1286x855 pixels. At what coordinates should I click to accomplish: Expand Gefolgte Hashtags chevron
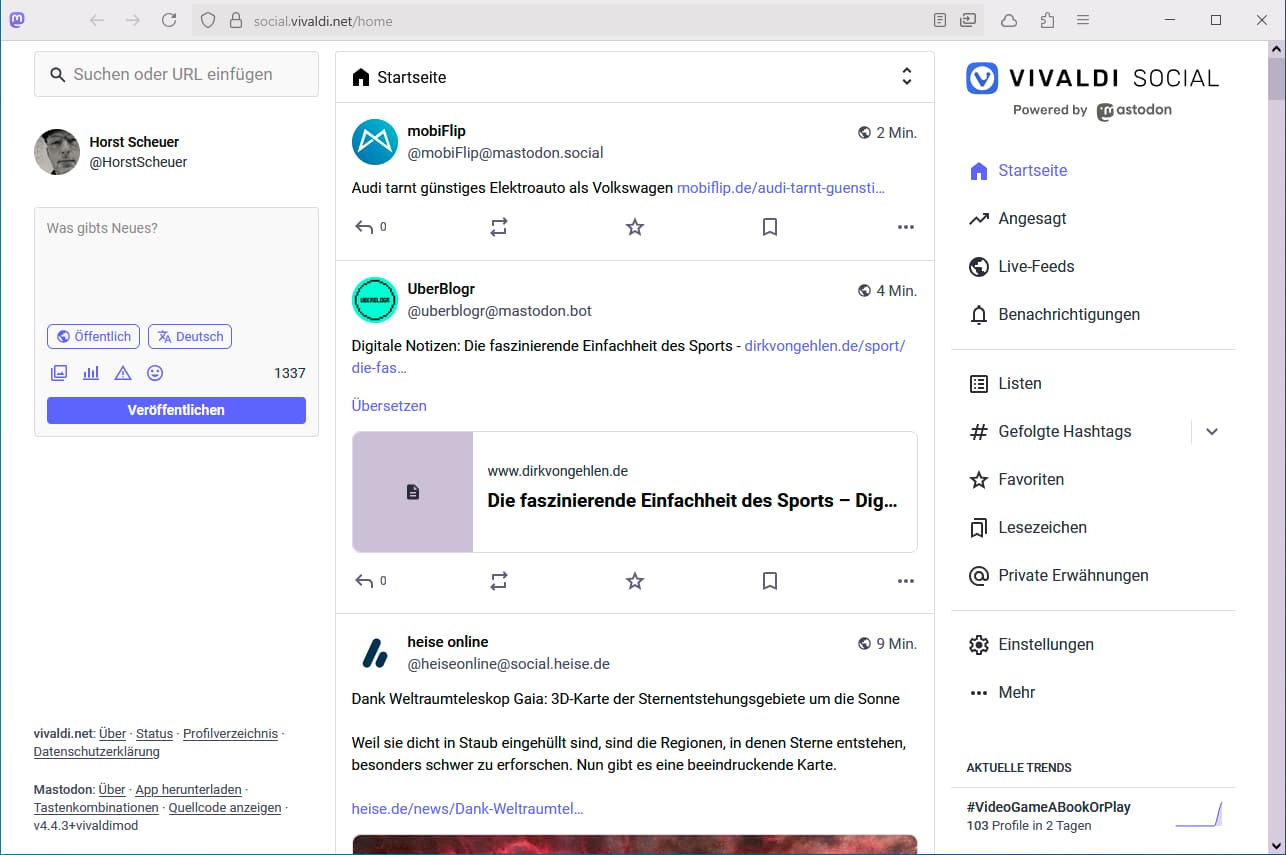point(1212,431)
